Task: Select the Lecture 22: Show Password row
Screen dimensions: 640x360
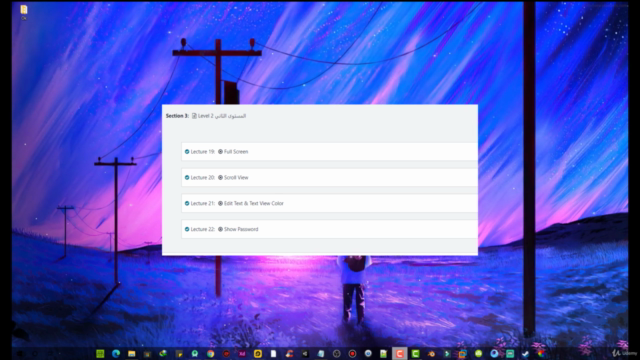Action: pyautogui.click(x=329, y=229)
